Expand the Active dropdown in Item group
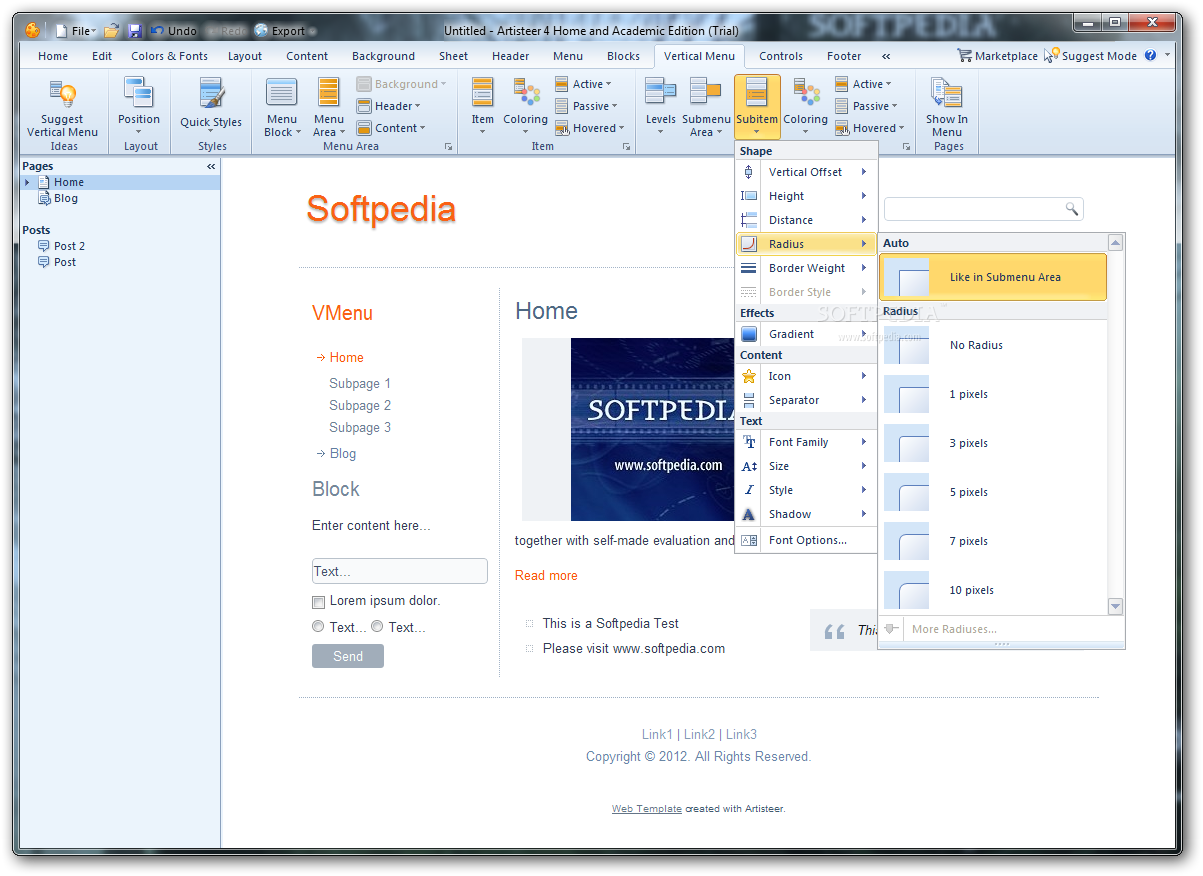 (584, 84)
